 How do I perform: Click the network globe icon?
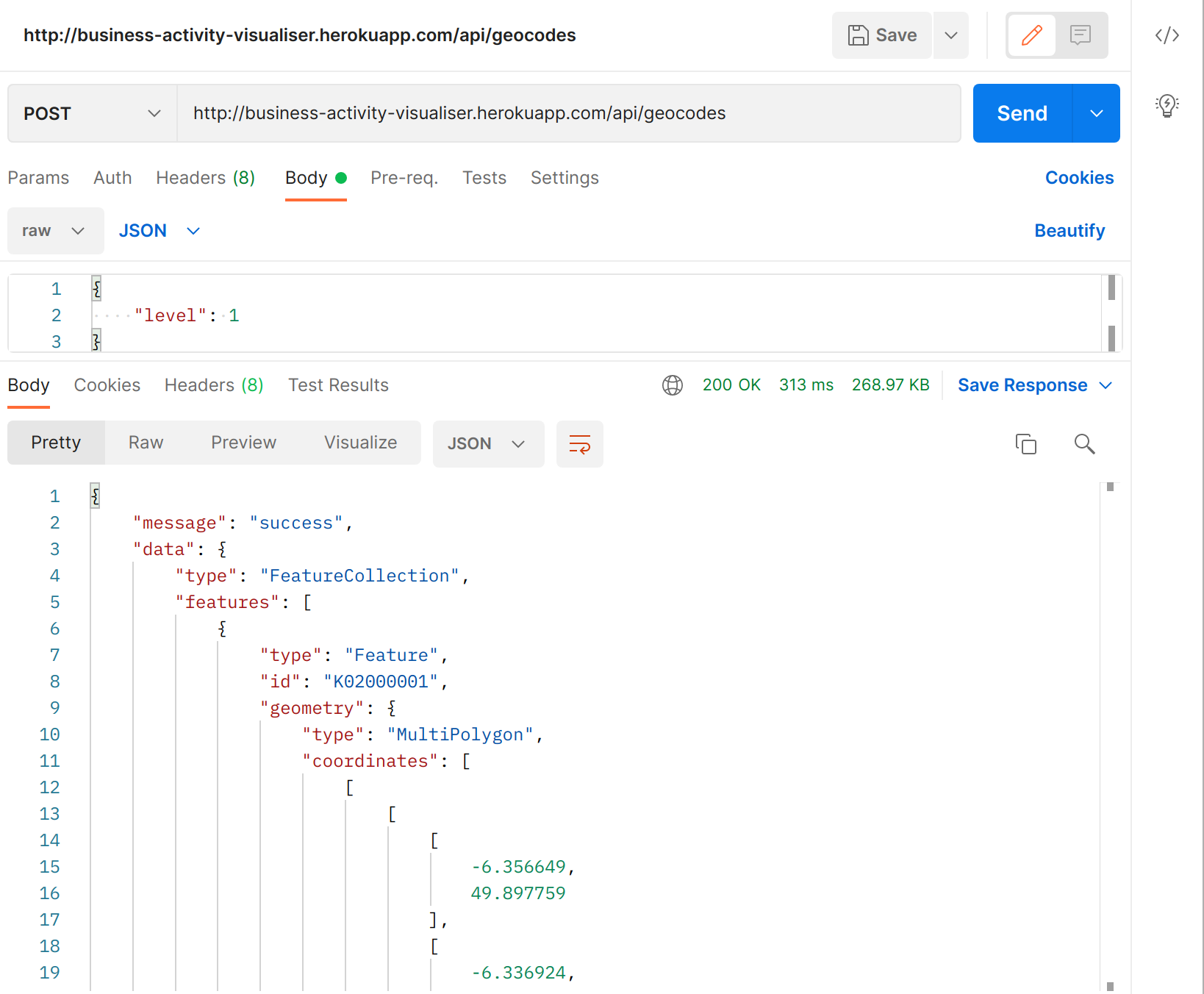click(x=672, y=385)
